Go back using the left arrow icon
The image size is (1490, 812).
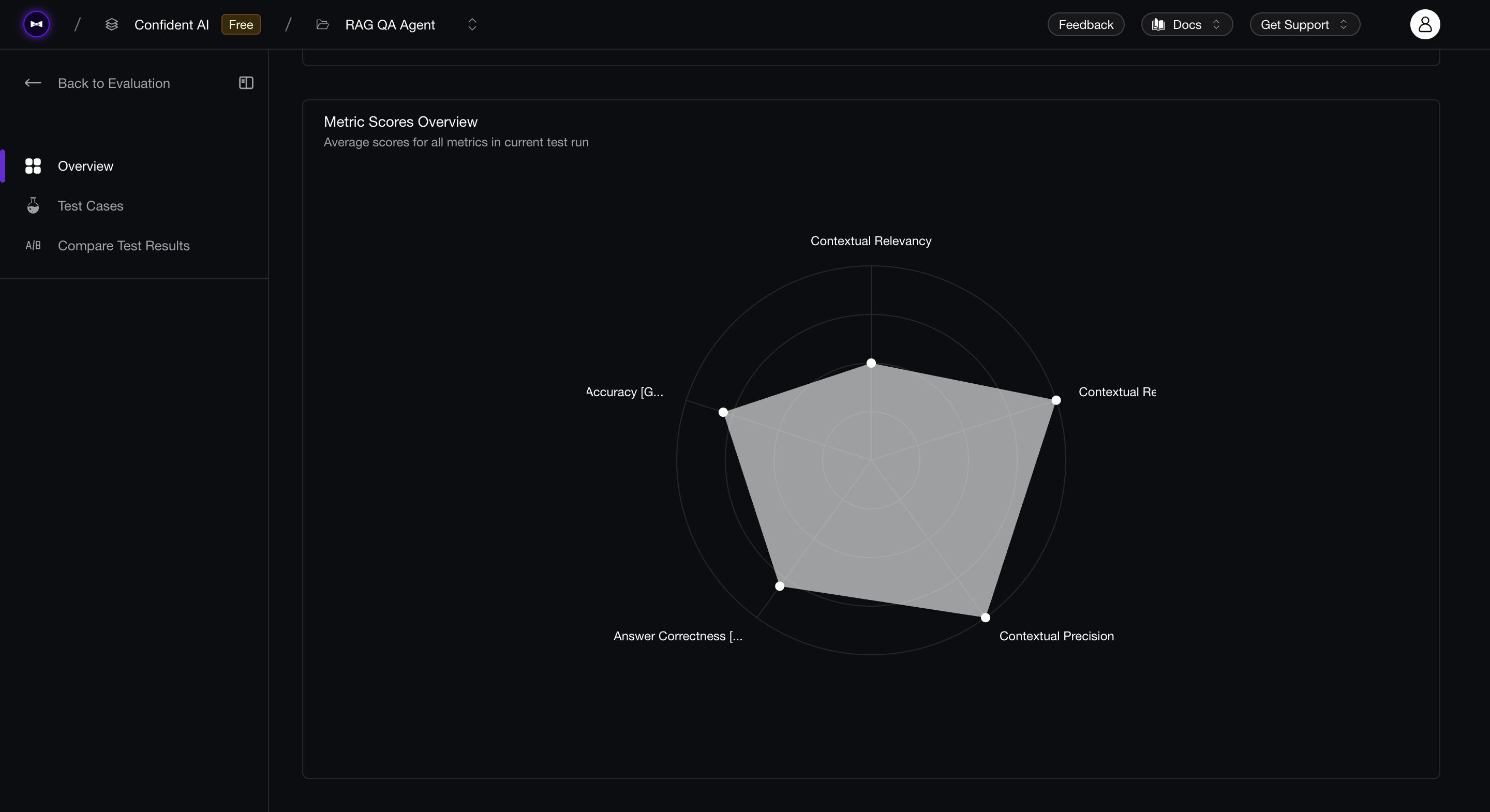[x=33, y=83]
